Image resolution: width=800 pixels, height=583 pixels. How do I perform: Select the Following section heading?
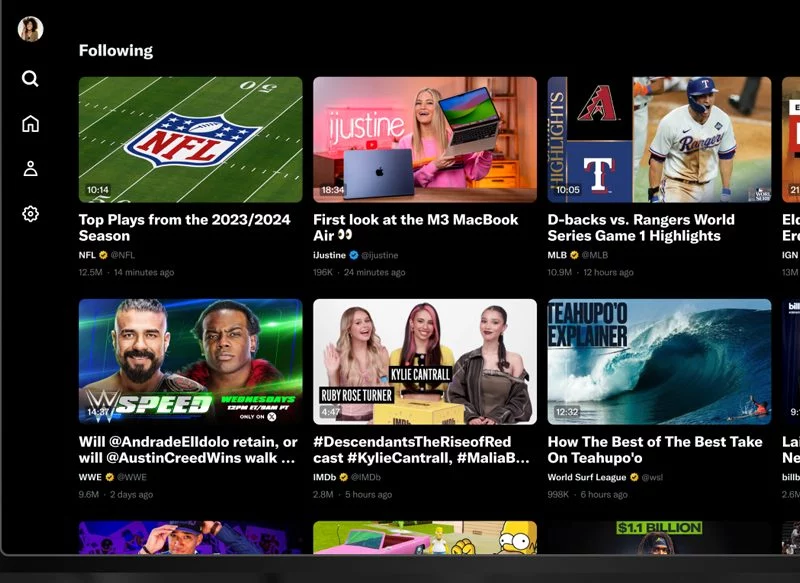point(116,50)
